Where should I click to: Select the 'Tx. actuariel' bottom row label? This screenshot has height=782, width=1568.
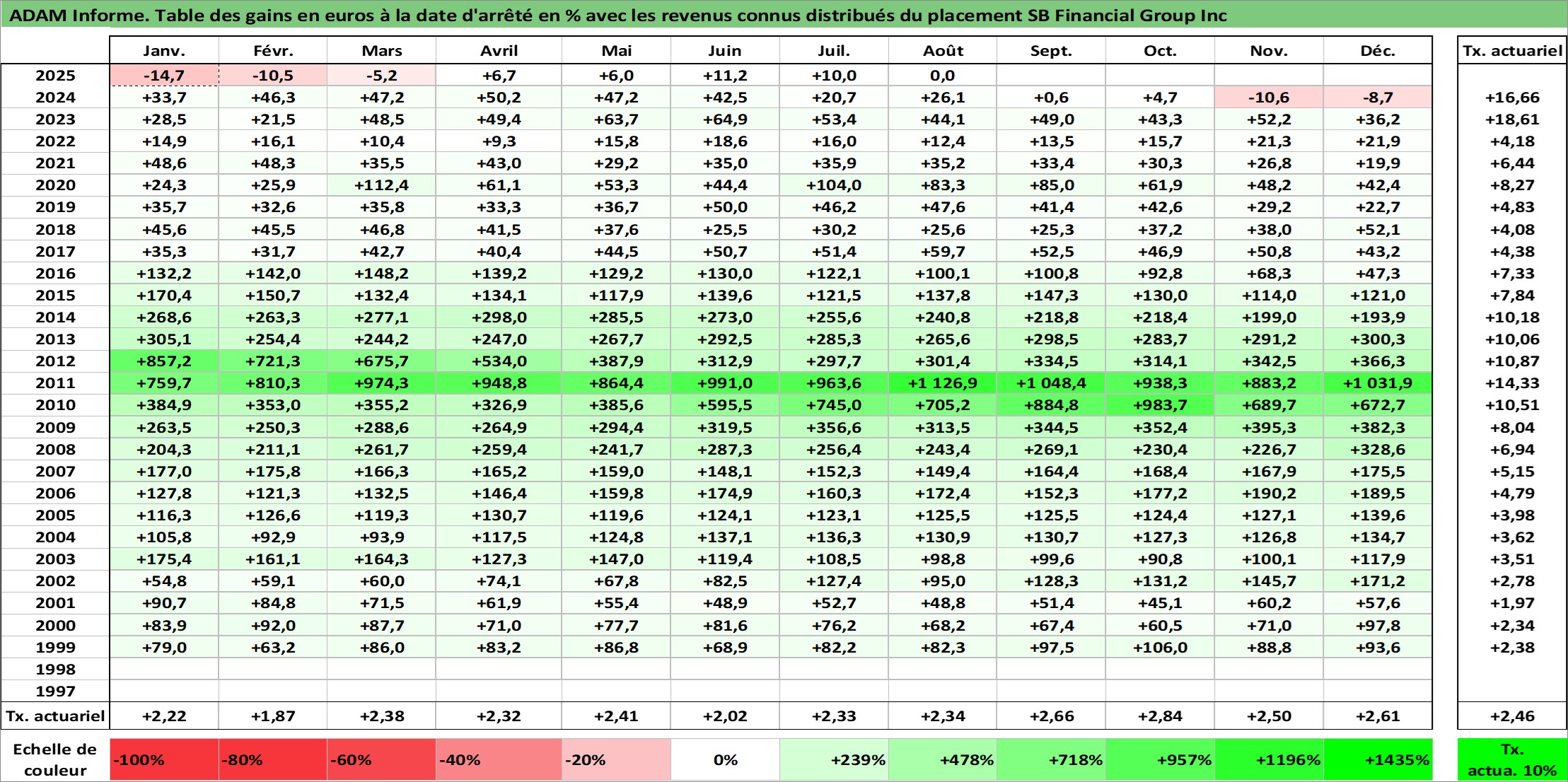[x=55, y=716]
